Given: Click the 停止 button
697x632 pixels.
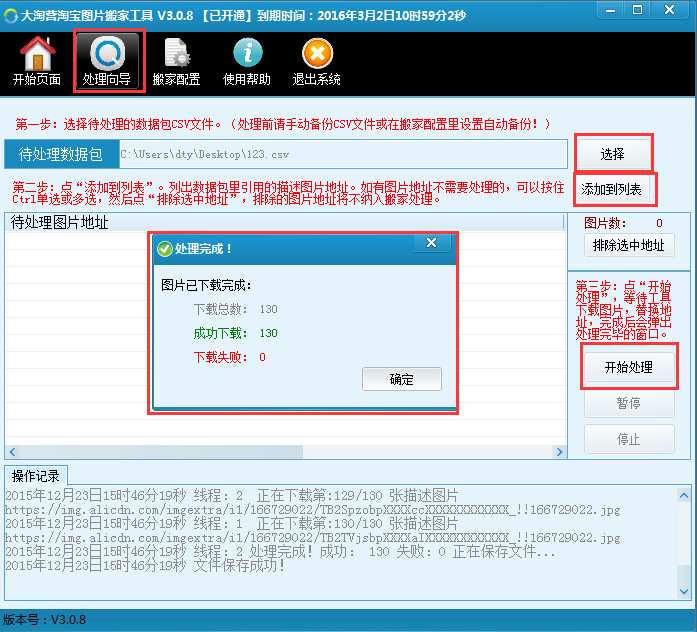Looking at the screenshot, I should [x=629, y=439].
